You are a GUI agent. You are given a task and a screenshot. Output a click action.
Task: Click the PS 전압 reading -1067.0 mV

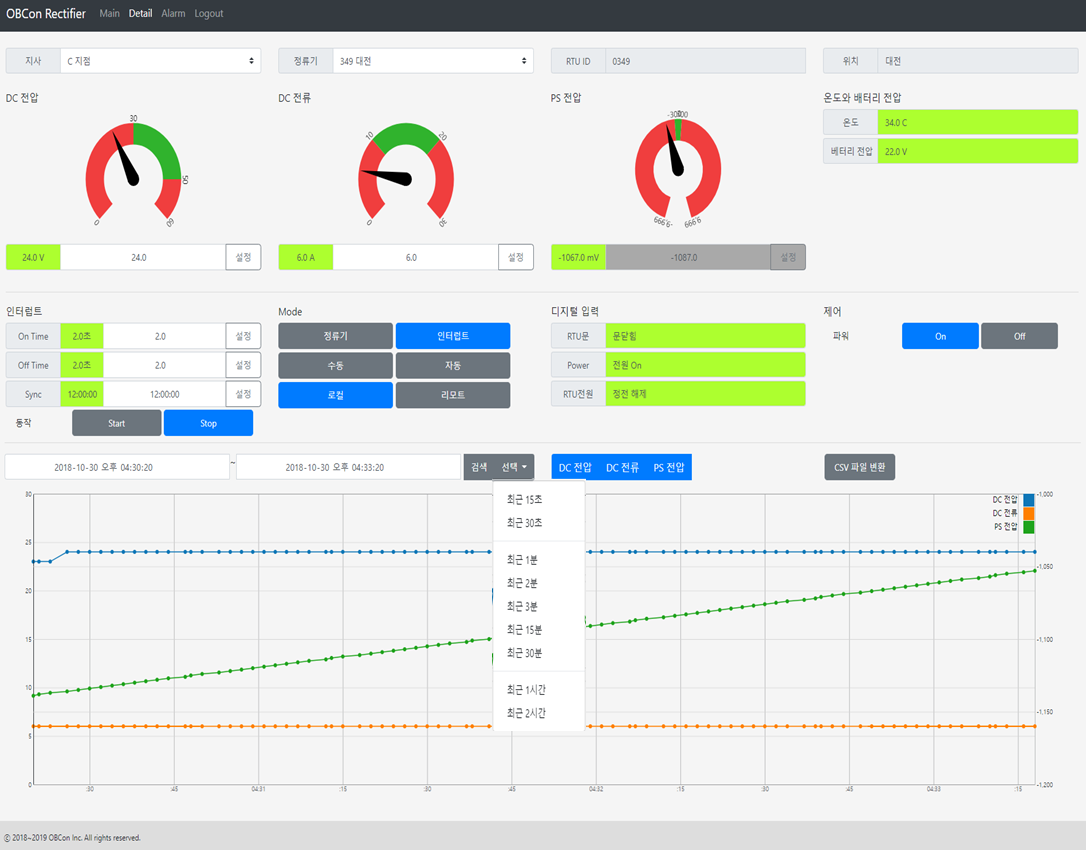tap(578, 257)
